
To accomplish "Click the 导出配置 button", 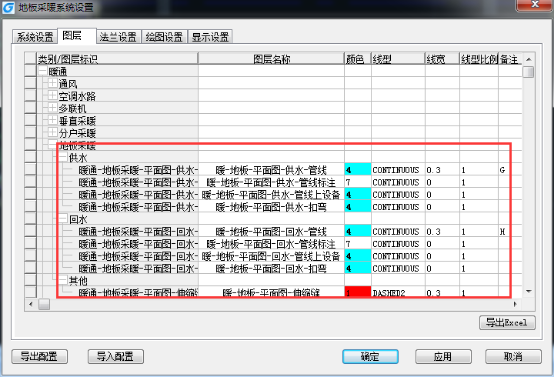I will pos(40,356).
